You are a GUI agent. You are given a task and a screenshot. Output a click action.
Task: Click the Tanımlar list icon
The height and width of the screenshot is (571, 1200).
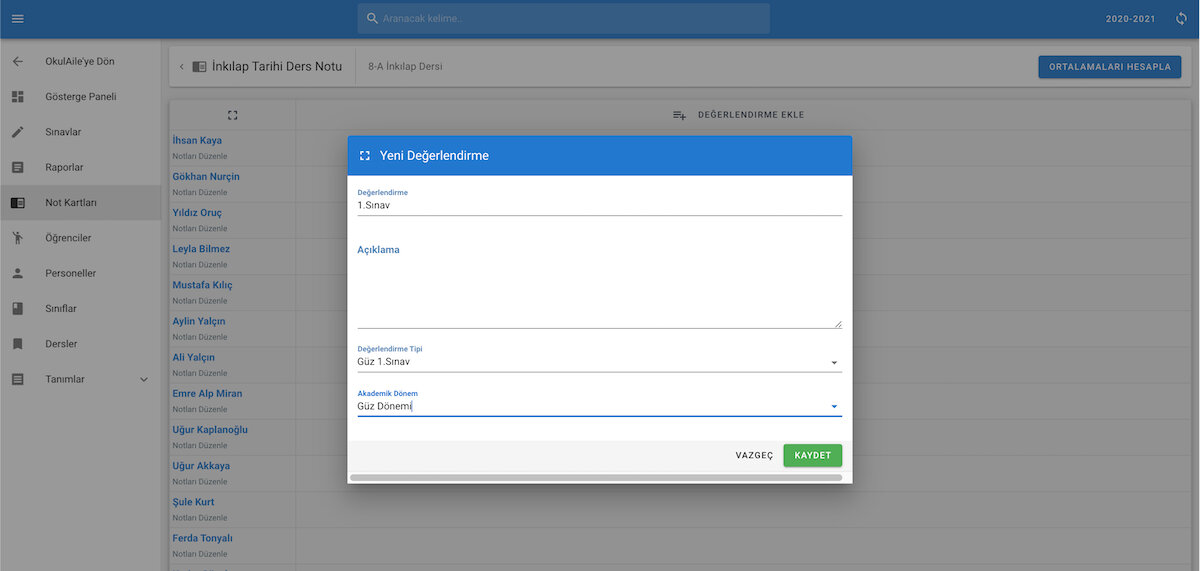(x=17, y=380)
